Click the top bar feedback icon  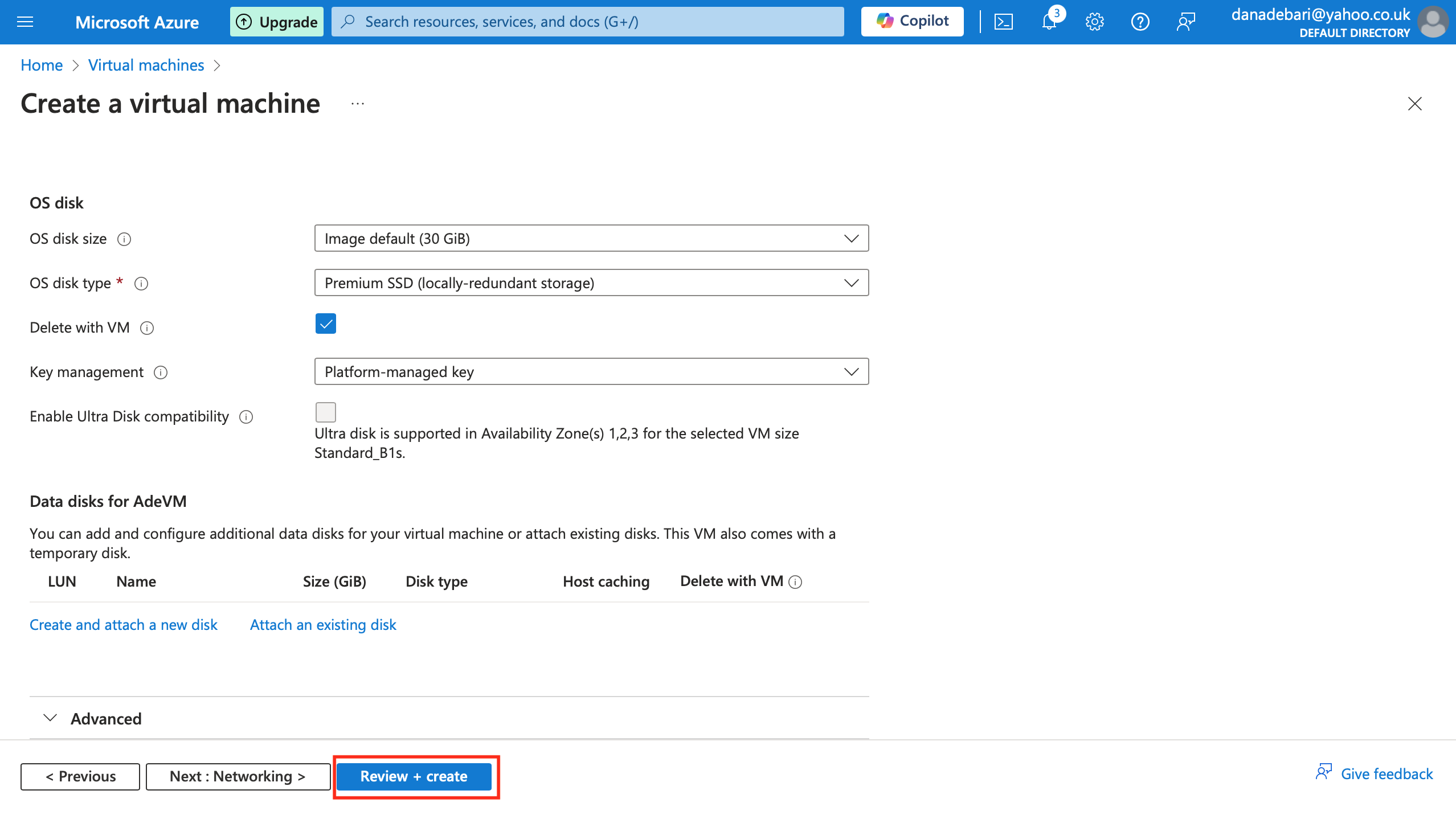1185,22
